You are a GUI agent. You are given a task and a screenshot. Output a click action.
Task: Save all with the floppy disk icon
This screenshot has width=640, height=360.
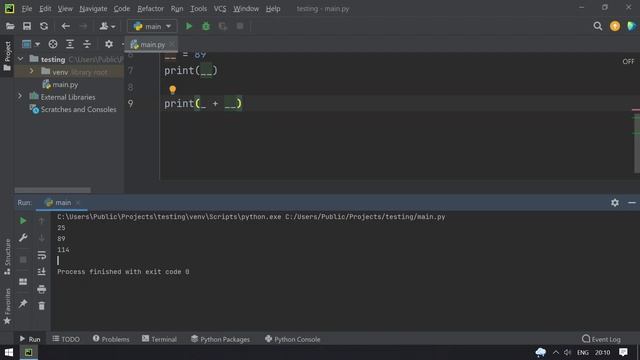point(27,27)
